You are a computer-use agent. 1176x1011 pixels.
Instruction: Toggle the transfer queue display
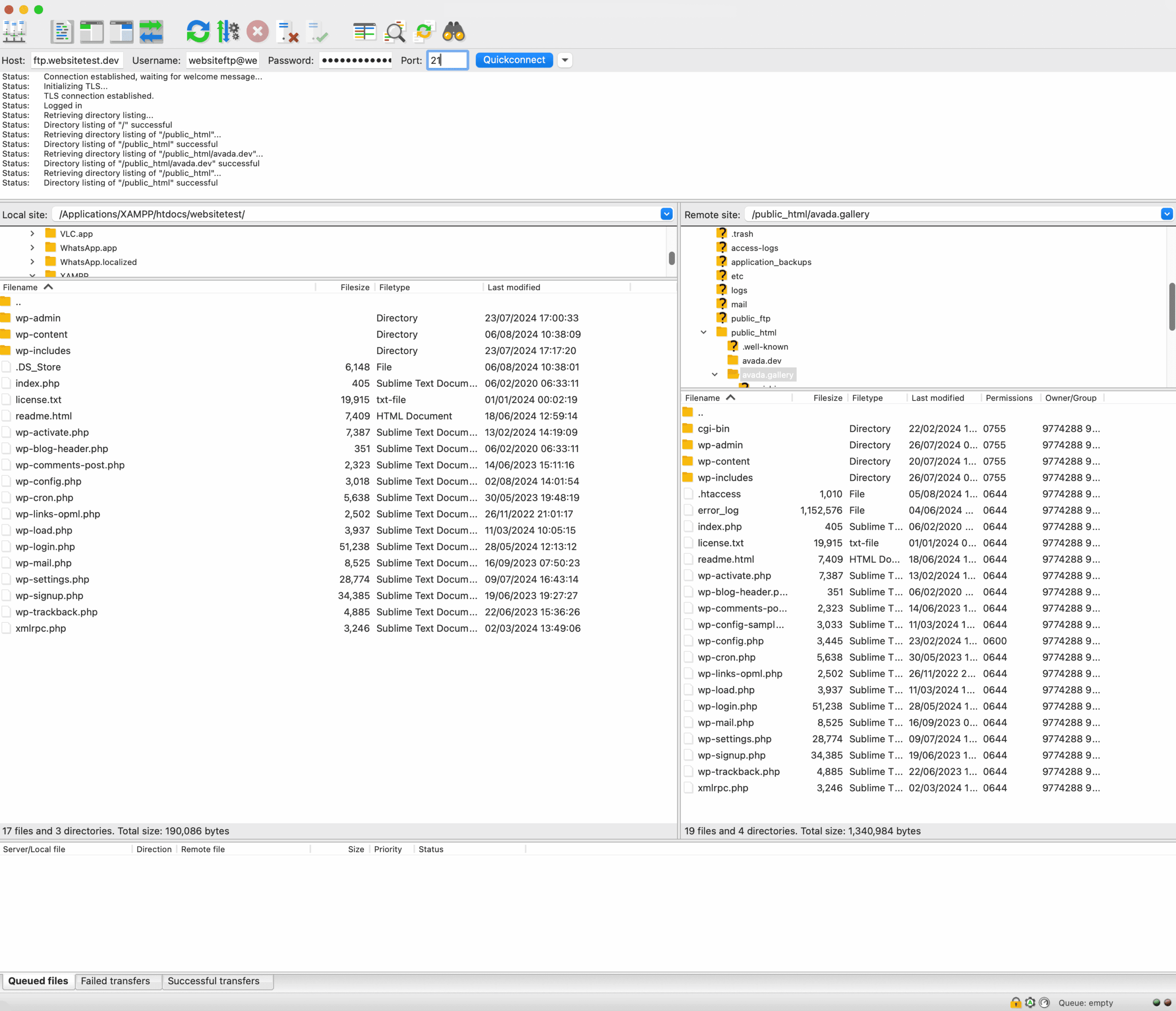150,32
